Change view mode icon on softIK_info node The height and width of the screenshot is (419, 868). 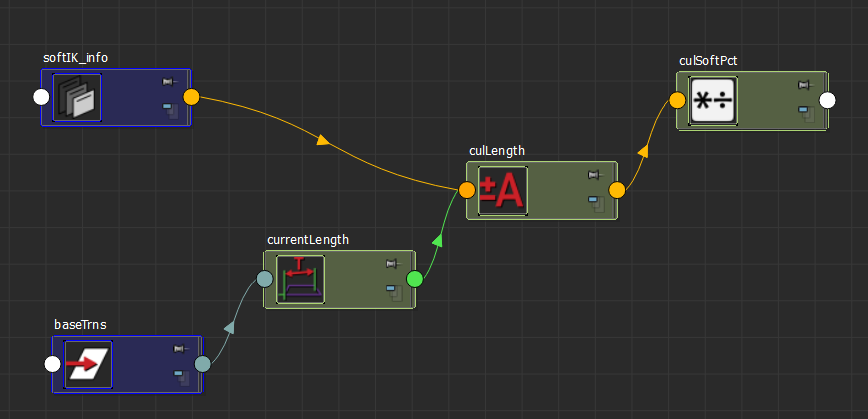[170, 110]
